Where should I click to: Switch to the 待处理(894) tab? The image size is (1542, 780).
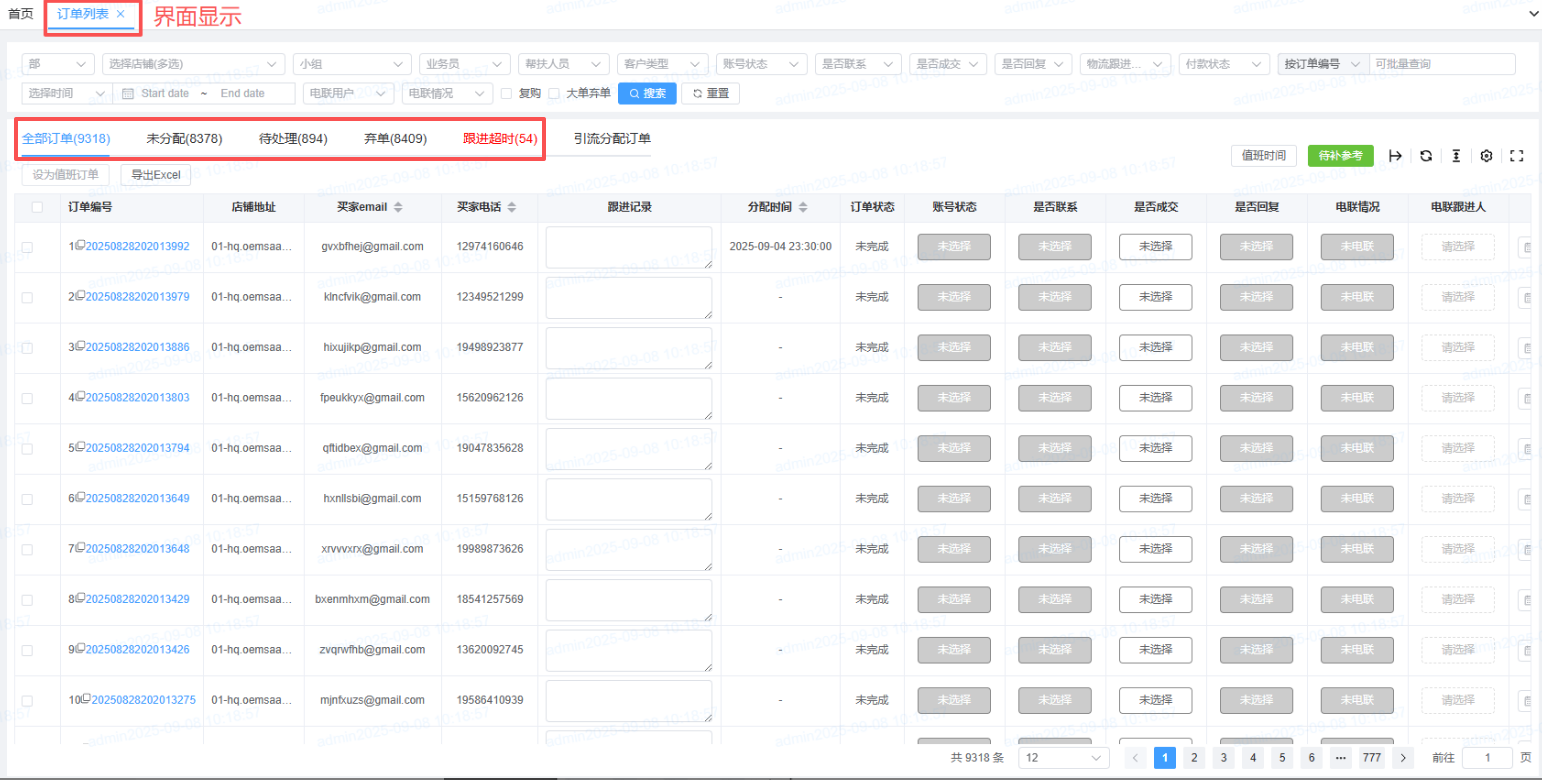point(293,139)
